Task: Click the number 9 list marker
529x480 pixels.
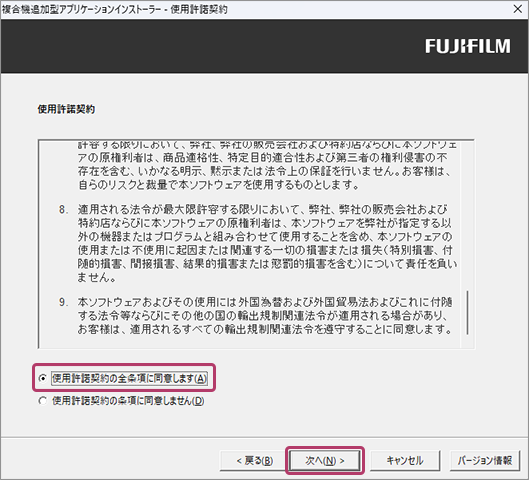Action: [x=63, y=302]
